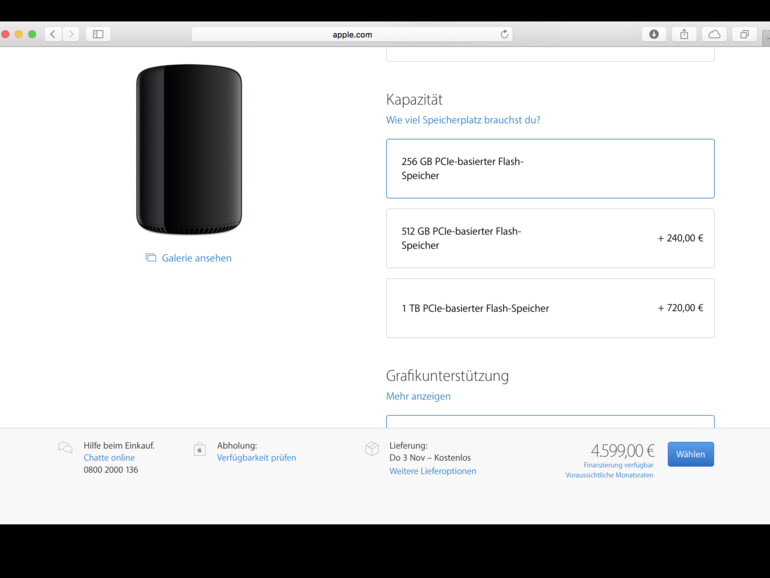Expand 'Mehr anzeigen' under Grafikunterstützung
The height and width of the screenshot is (578, 770).
418,396
